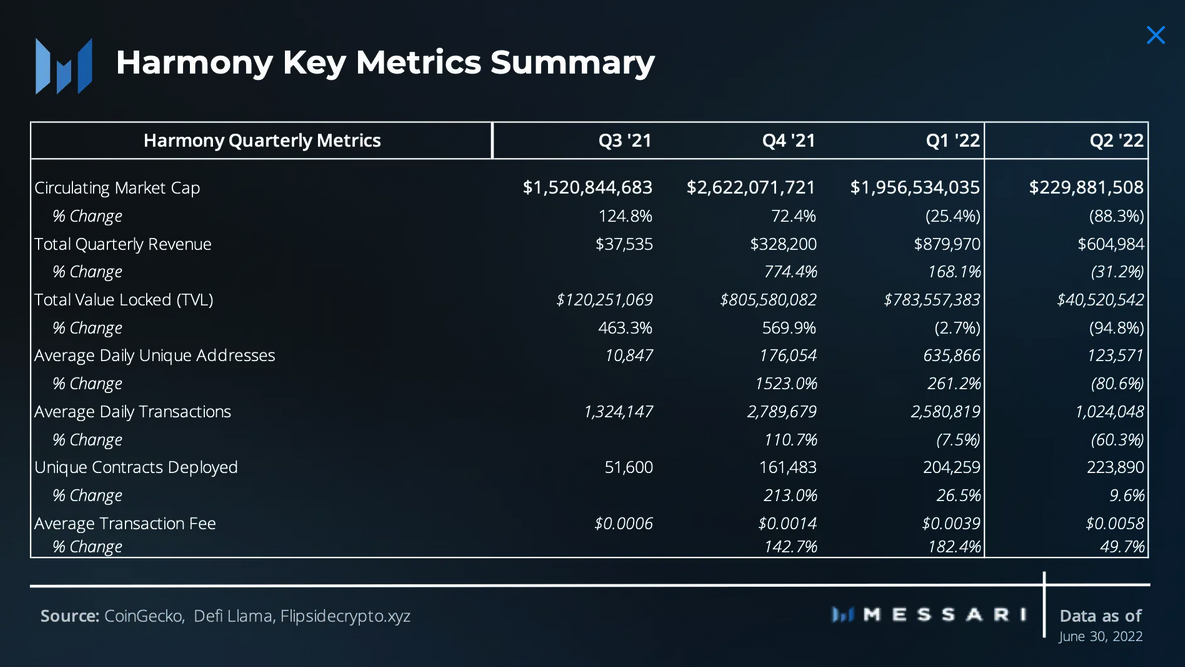The width and height of the screenshot is (1185, 667).
Task: Select the 'Harmony Key Metrics Summary' title
Action: 385,63
